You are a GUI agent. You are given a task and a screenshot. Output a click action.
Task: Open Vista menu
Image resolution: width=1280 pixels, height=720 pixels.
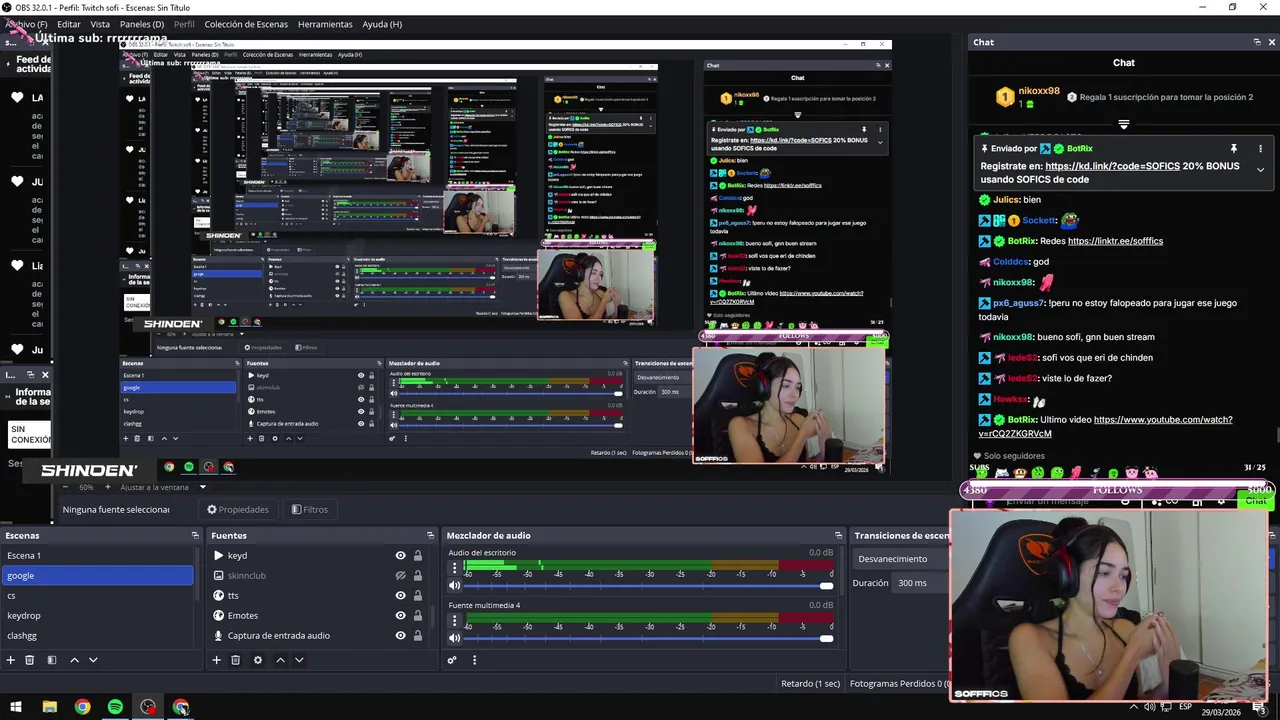tap(100, 24)
